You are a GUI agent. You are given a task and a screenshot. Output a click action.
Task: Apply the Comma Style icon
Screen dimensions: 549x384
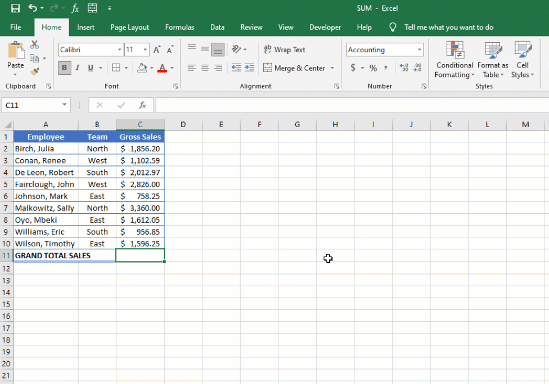point(386,68)
